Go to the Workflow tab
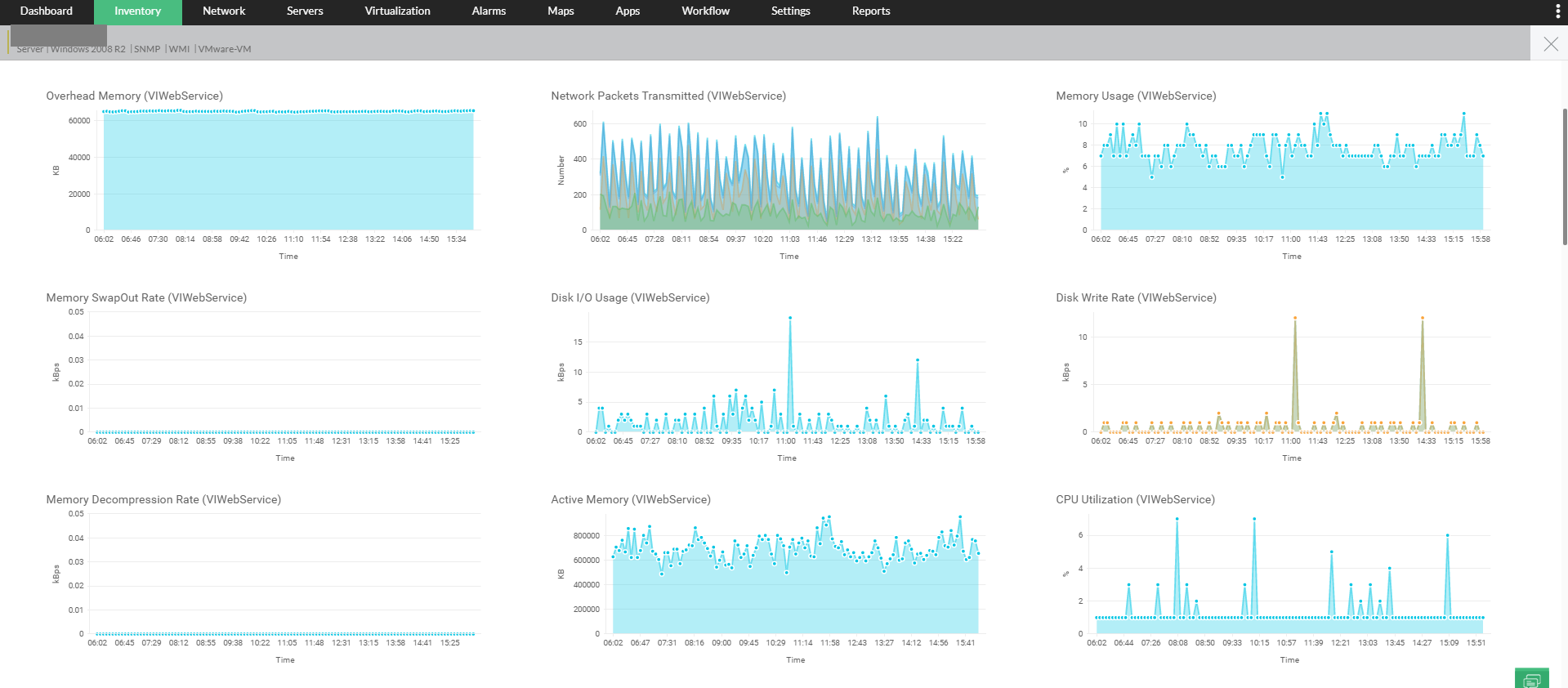Image resolution: width=1568 pixels, height=688 pixels. point(705,11)
